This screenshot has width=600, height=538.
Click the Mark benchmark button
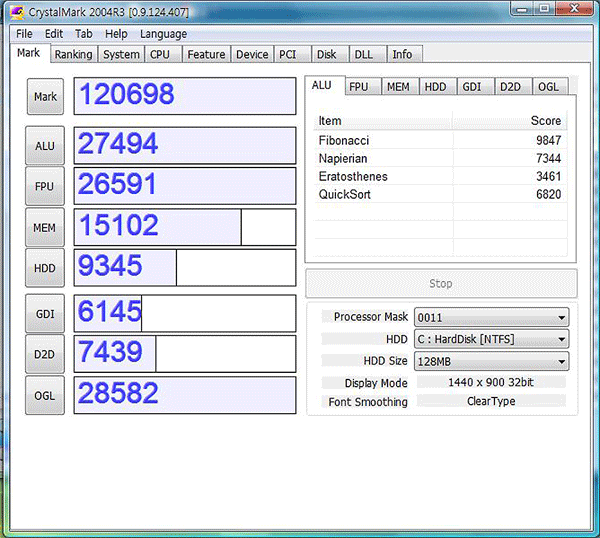[x=45, y=96]
